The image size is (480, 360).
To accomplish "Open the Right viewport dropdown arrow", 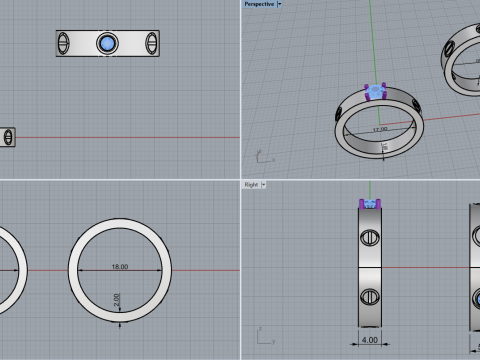I will click(x=263, y=185).
